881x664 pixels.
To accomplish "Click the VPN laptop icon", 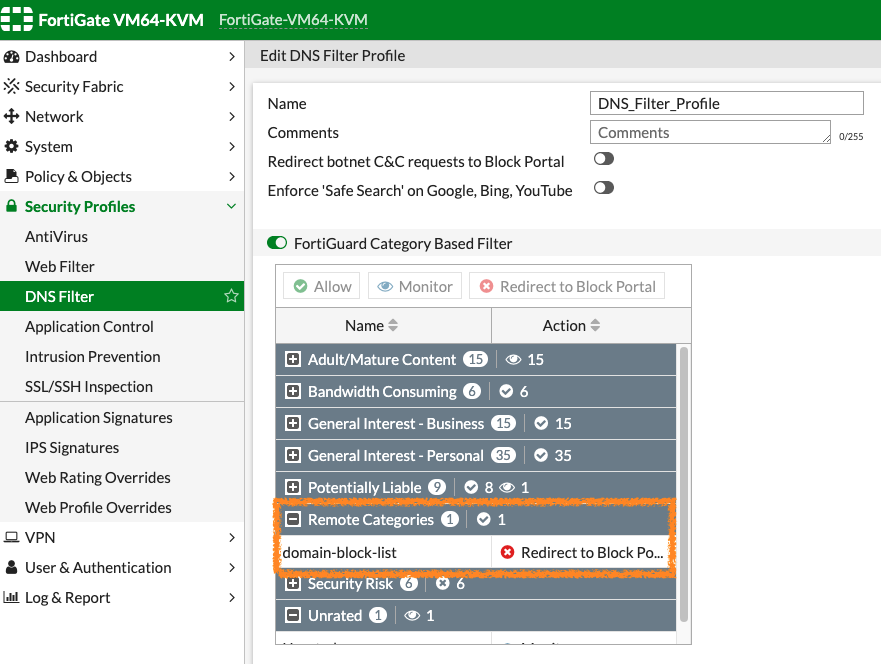I will pos(11,538).
